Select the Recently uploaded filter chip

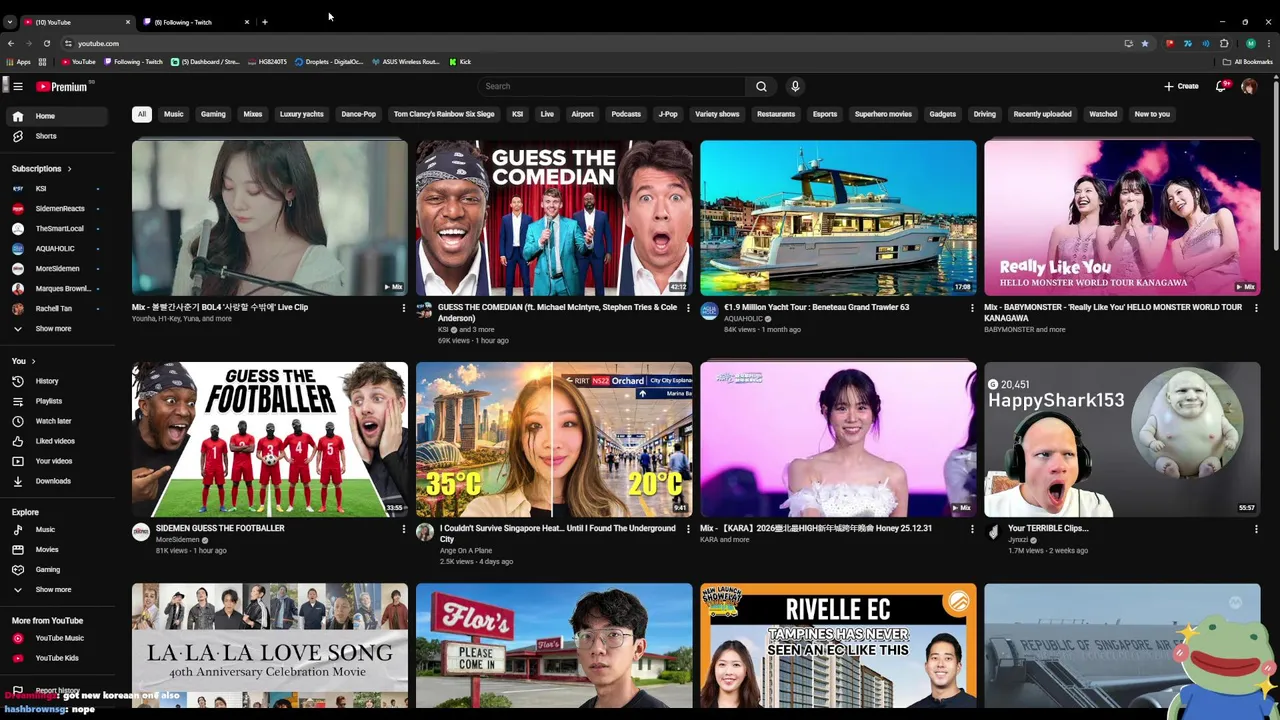pyautogui.click(x=1042, y=114)
